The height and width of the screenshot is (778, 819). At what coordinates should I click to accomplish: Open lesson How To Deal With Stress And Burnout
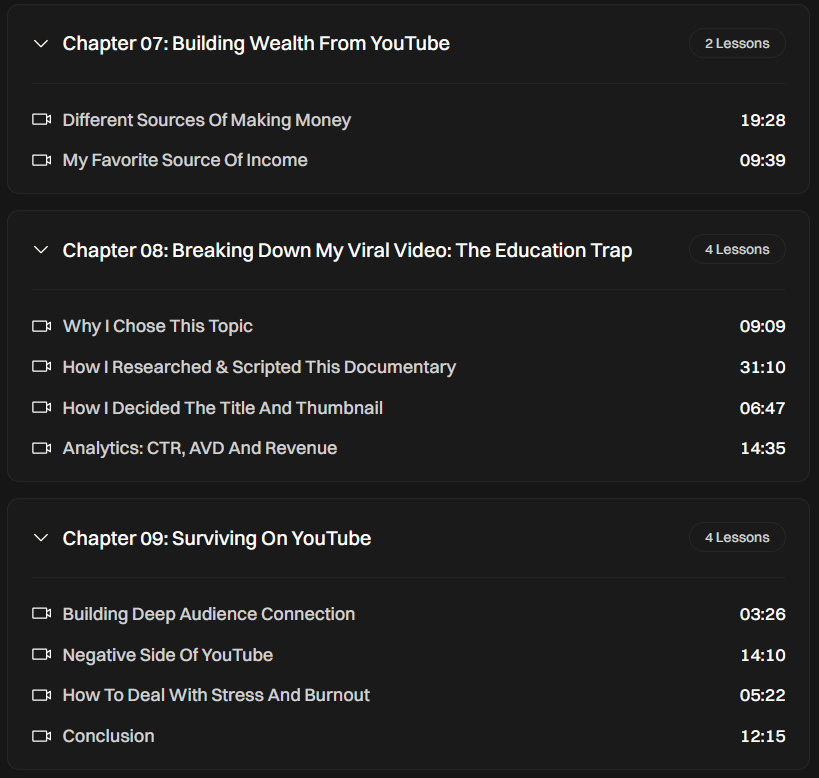tap(216, 695)
